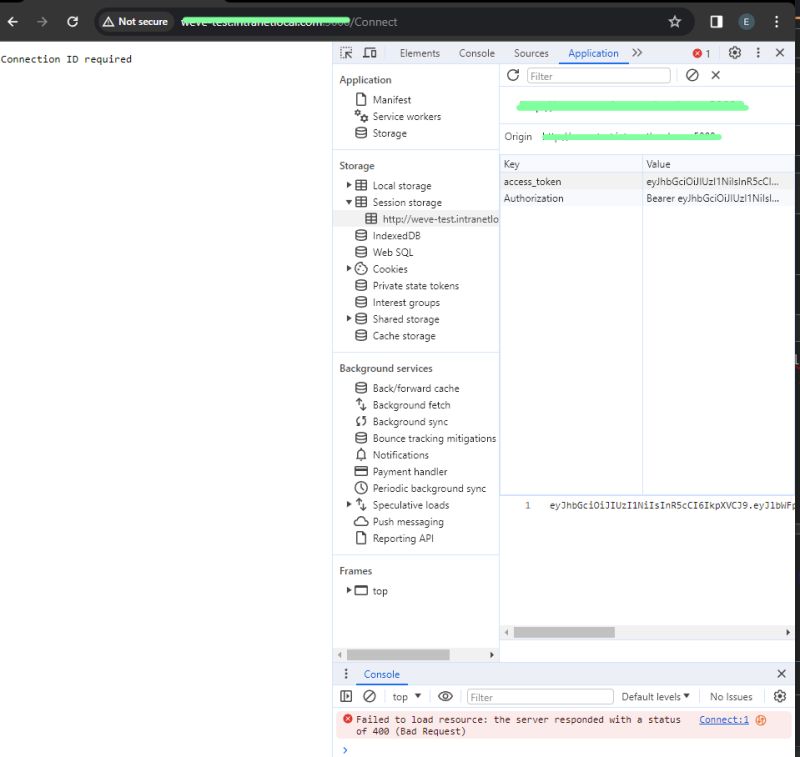The height and width of the screenshot is (757, 800).
Task: Open DevTools settings gear
Action: (x=734, y=53)
